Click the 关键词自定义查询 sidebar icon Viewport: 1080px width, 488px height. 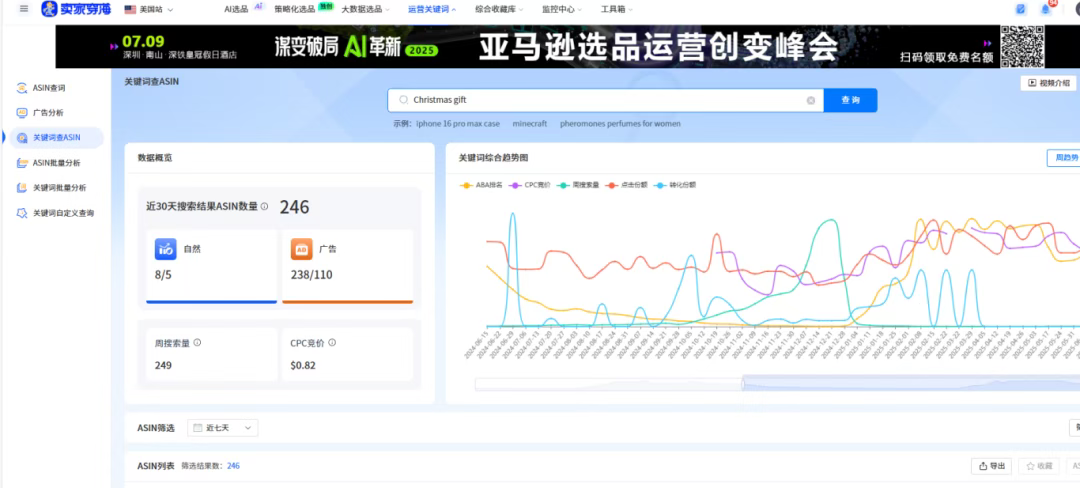click(x=22, y=213)
